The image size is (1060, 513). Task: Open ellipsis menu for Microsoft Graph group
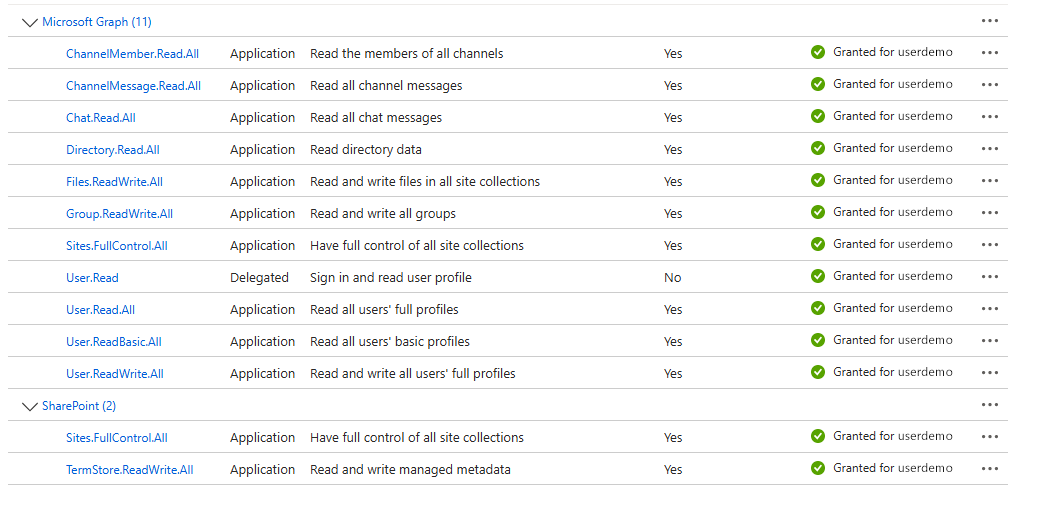pos(990,21)
